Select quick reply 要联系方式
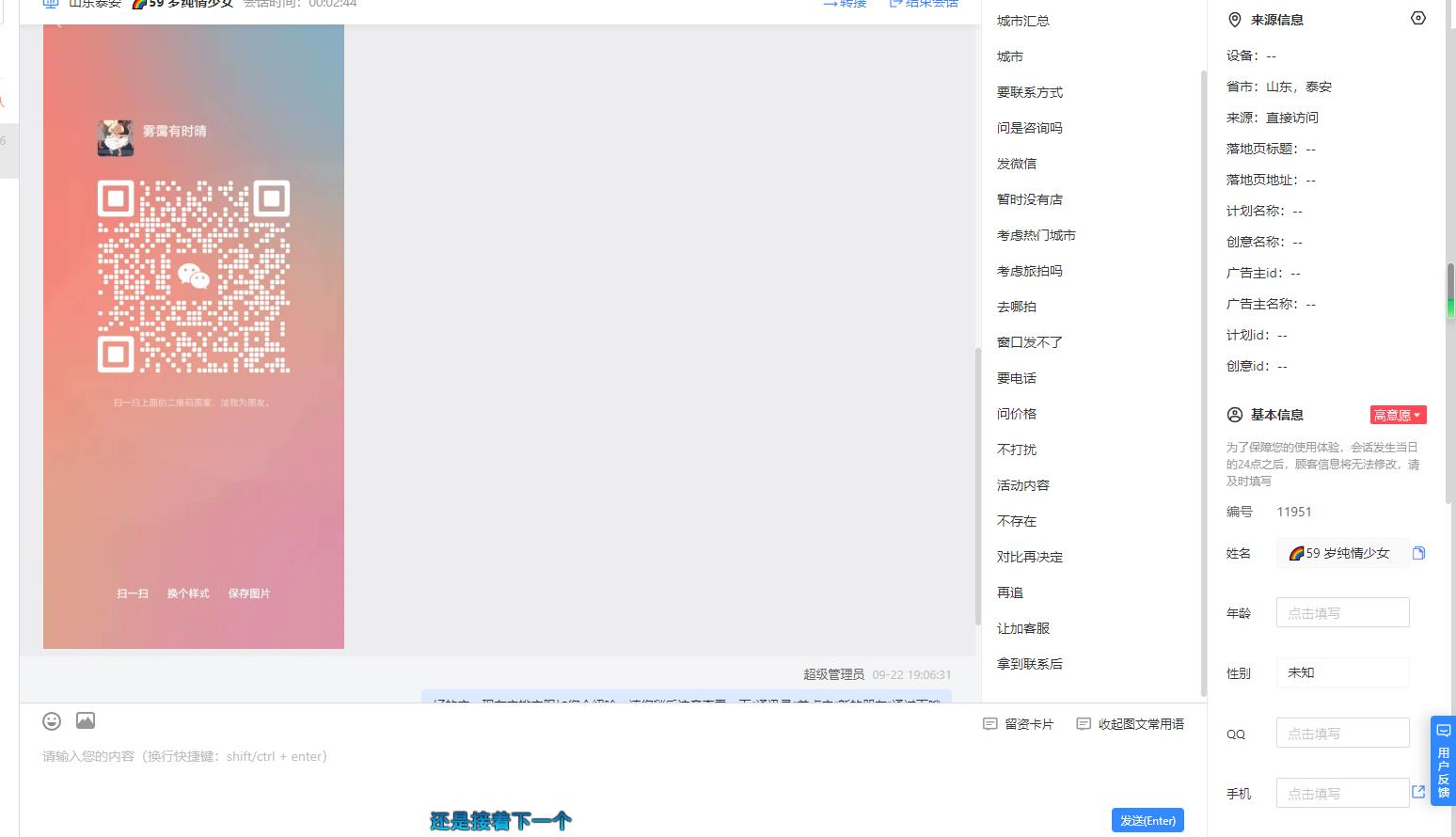The width and height of the screenshot is (1456, 837). (1030, 92)
